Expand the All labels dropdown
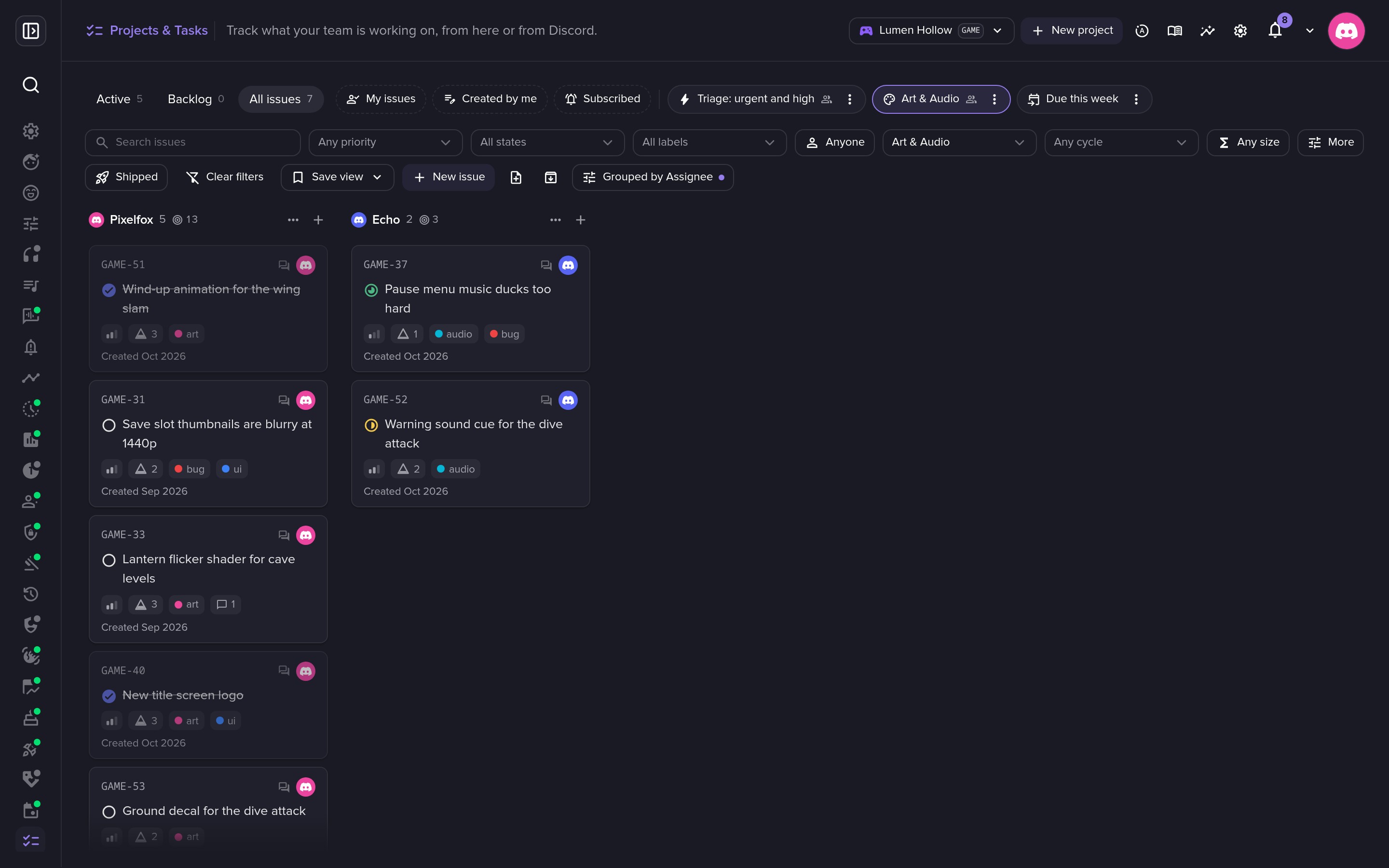 tap(709, 142)
